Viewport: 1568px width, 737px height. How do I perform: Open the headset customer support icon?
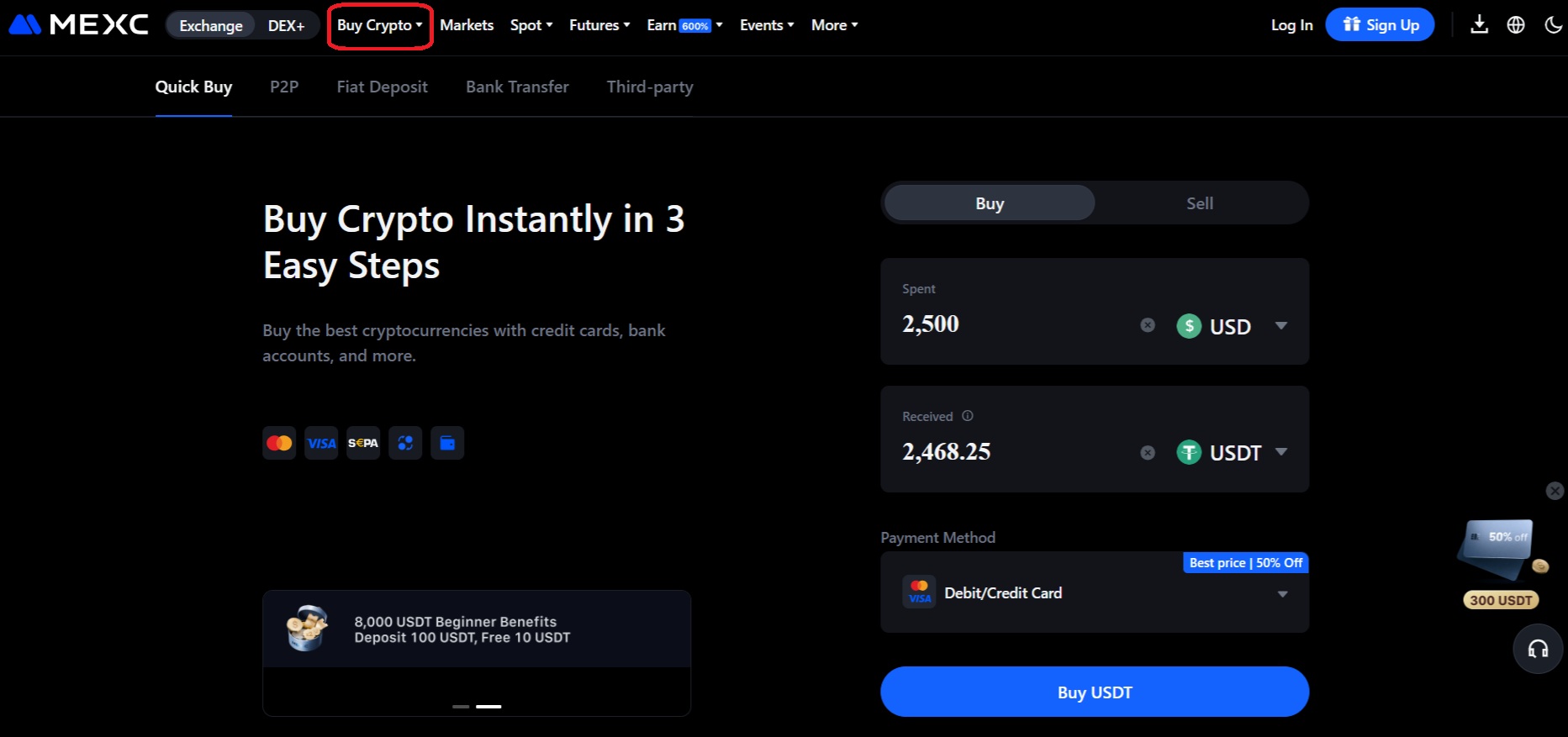1538,649
